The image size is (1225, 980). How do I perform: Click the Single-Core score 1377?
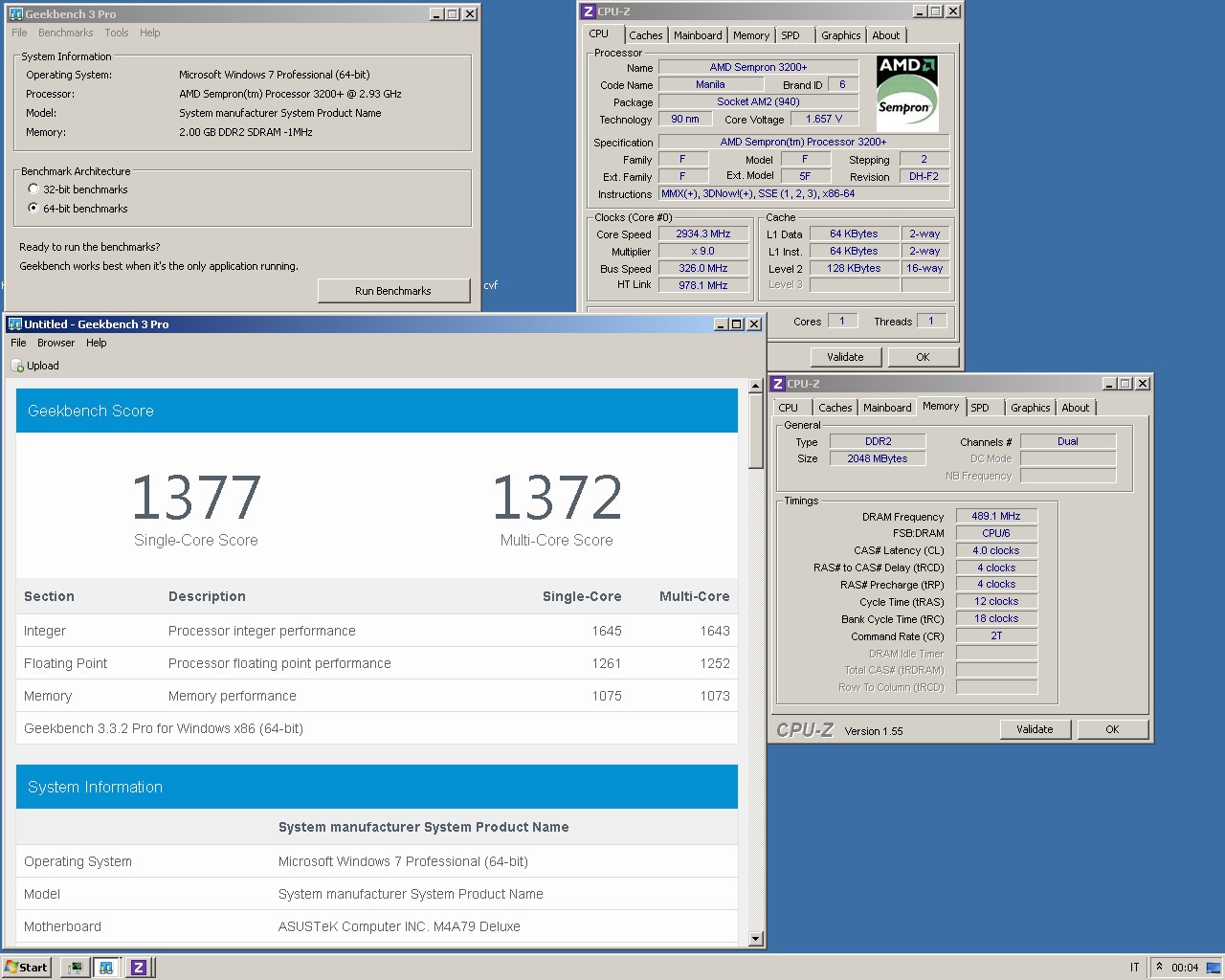(x=196, y=498)
